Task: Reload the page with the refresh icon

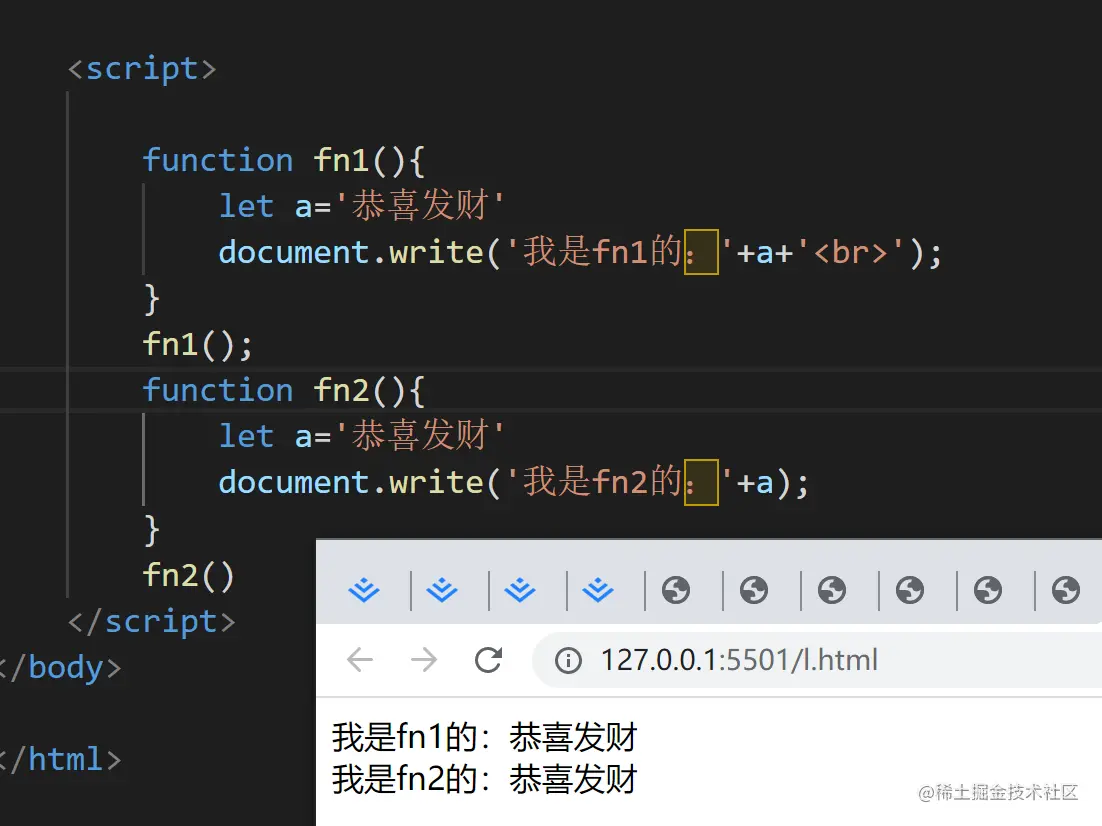Action: [488, 660]
